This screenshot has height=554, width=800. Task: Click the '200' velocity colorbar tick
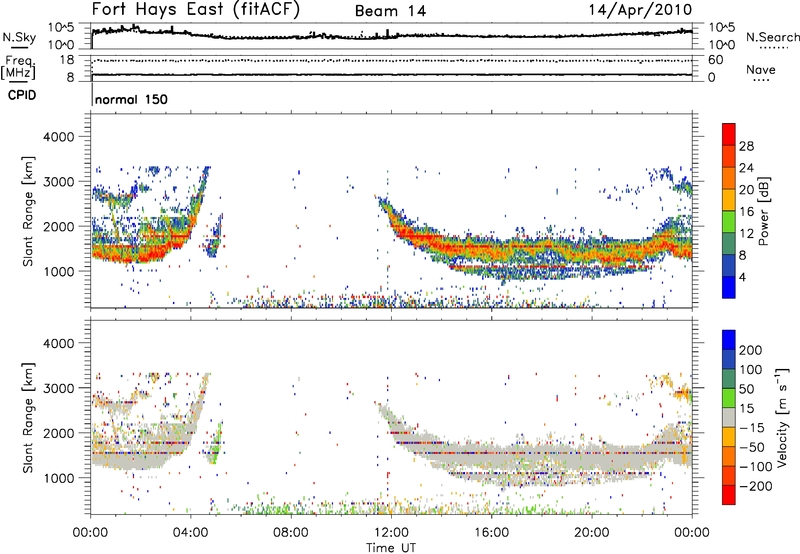tap(751, 350)
